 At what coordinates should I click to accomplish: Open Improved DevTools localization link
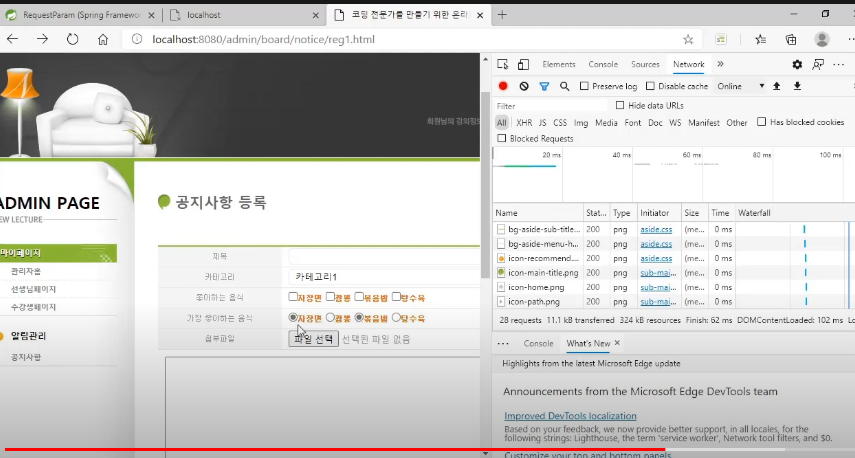[x=570, y=415]
